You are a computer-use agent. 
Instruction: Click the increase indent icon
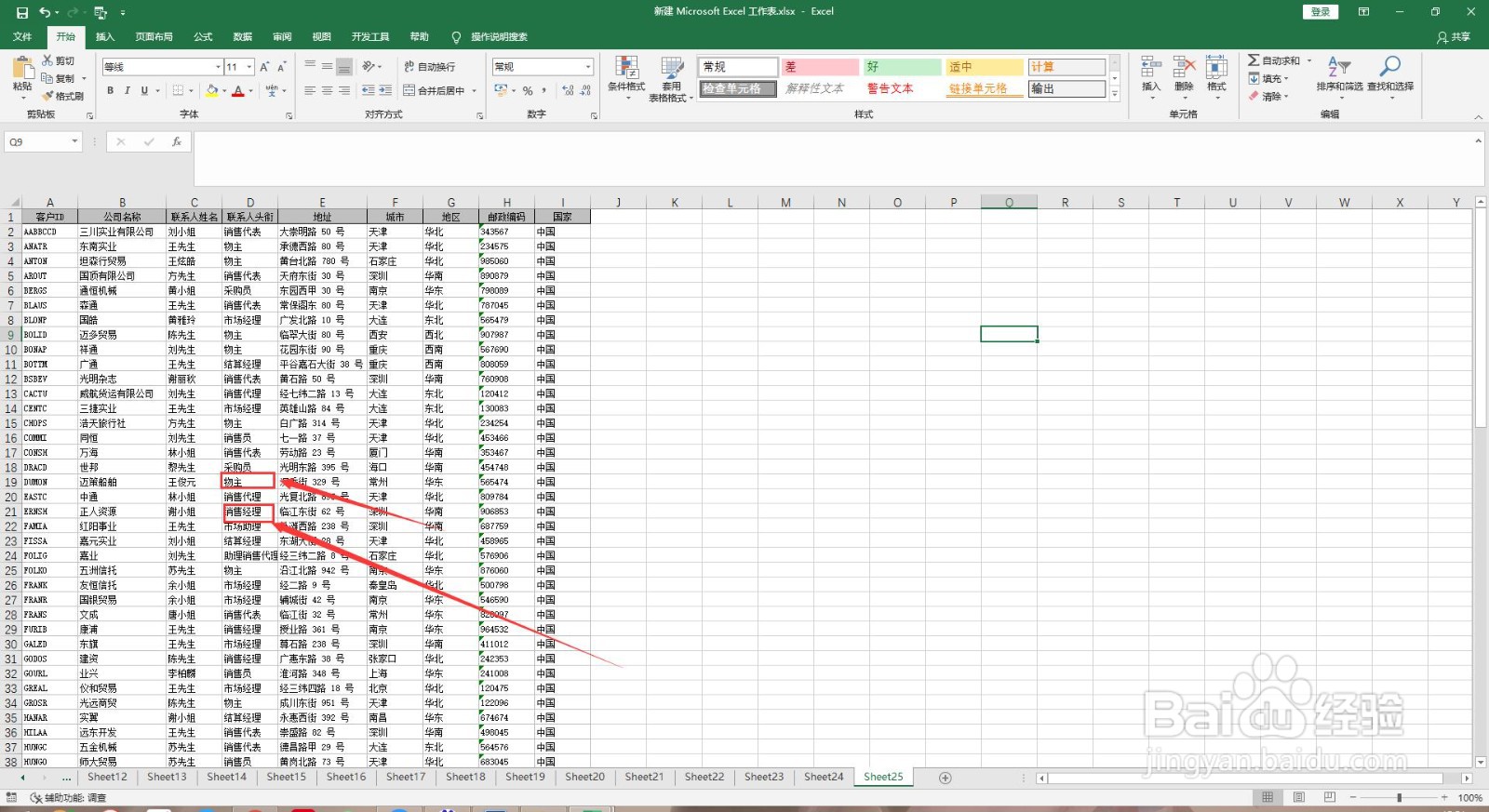(385, 90)
